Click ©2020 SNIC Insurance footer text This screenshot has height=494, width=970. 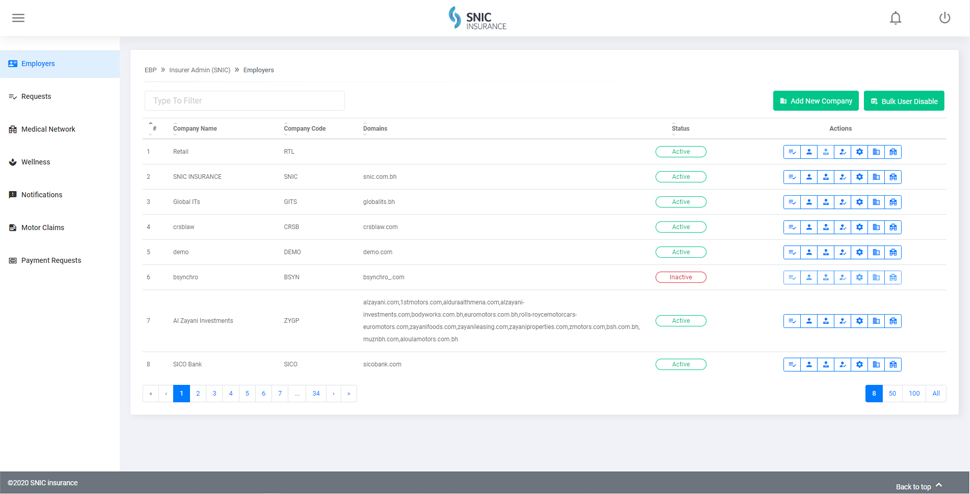click(43, 483)
